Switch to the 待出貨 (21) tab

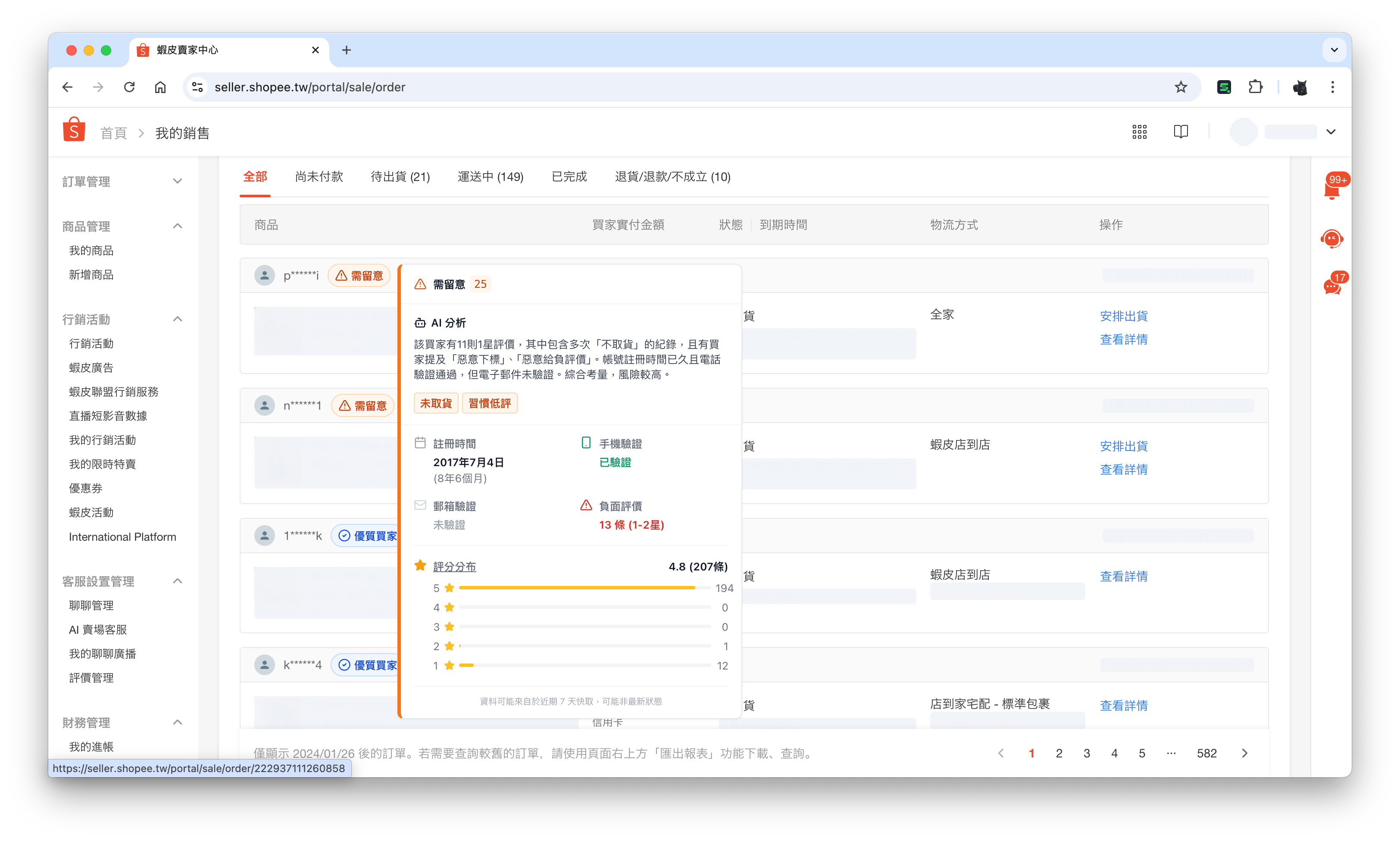pos(400,177)
